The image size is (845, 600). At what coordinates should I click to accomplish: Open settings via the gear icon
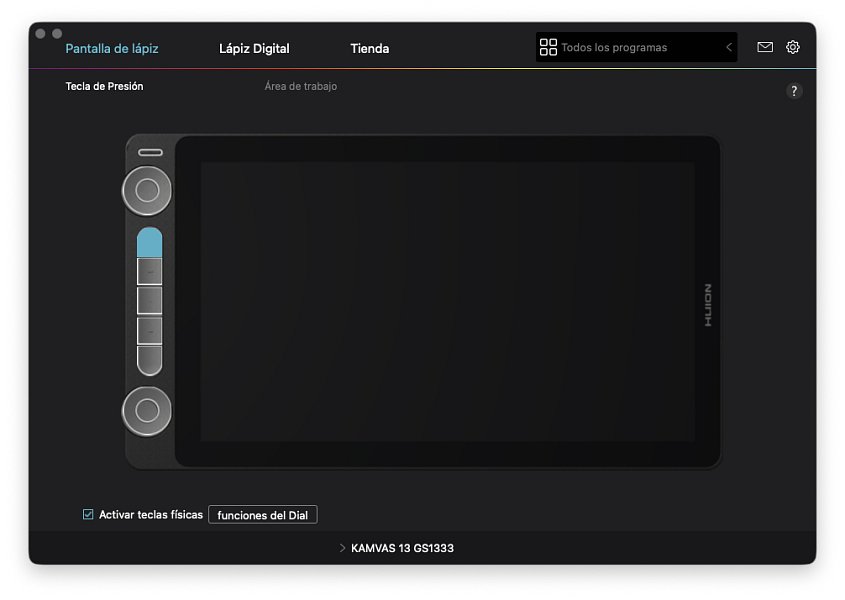(x=793, y=47)
